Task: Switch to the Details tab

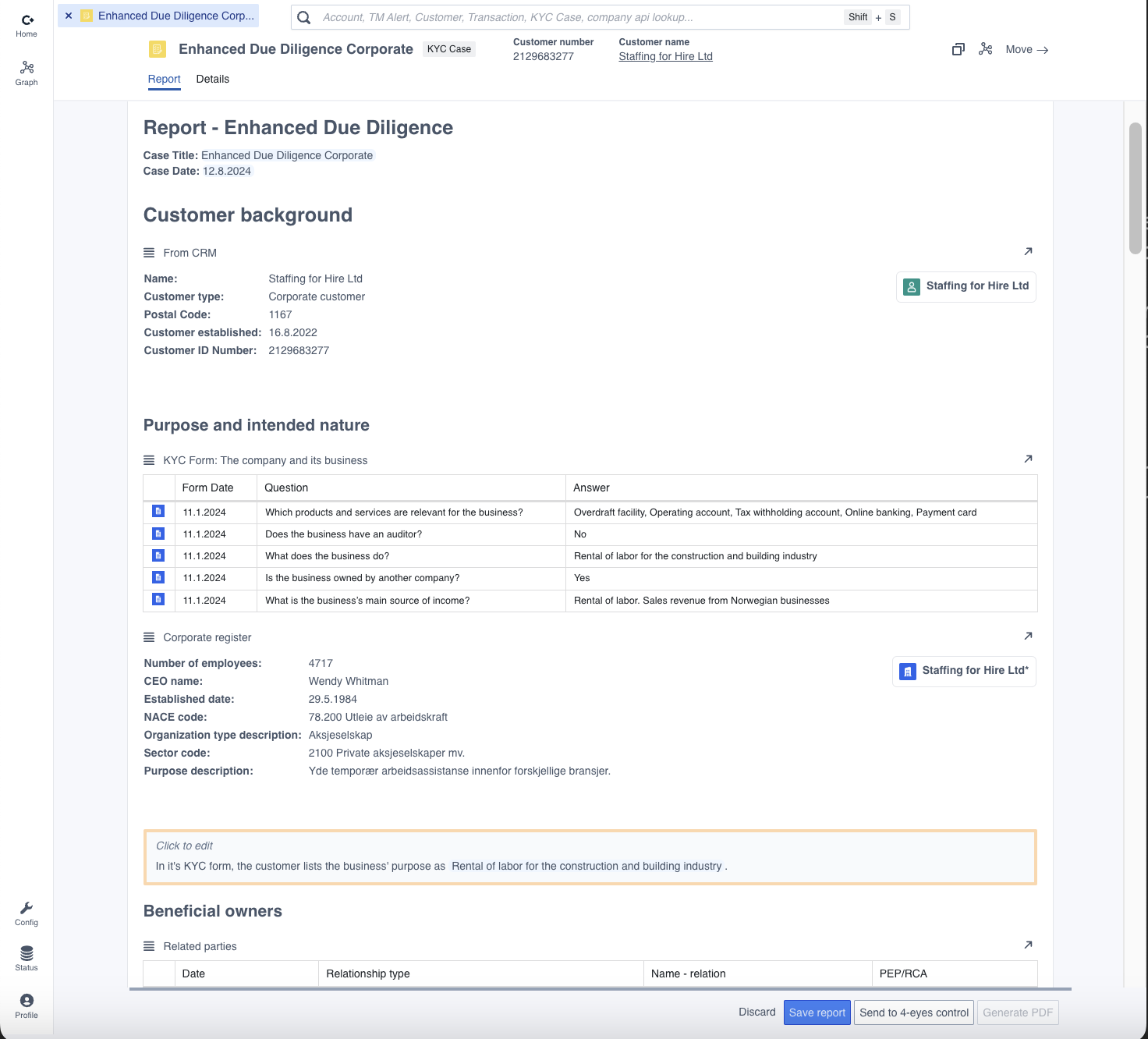Action: click(x=213, y=79)
